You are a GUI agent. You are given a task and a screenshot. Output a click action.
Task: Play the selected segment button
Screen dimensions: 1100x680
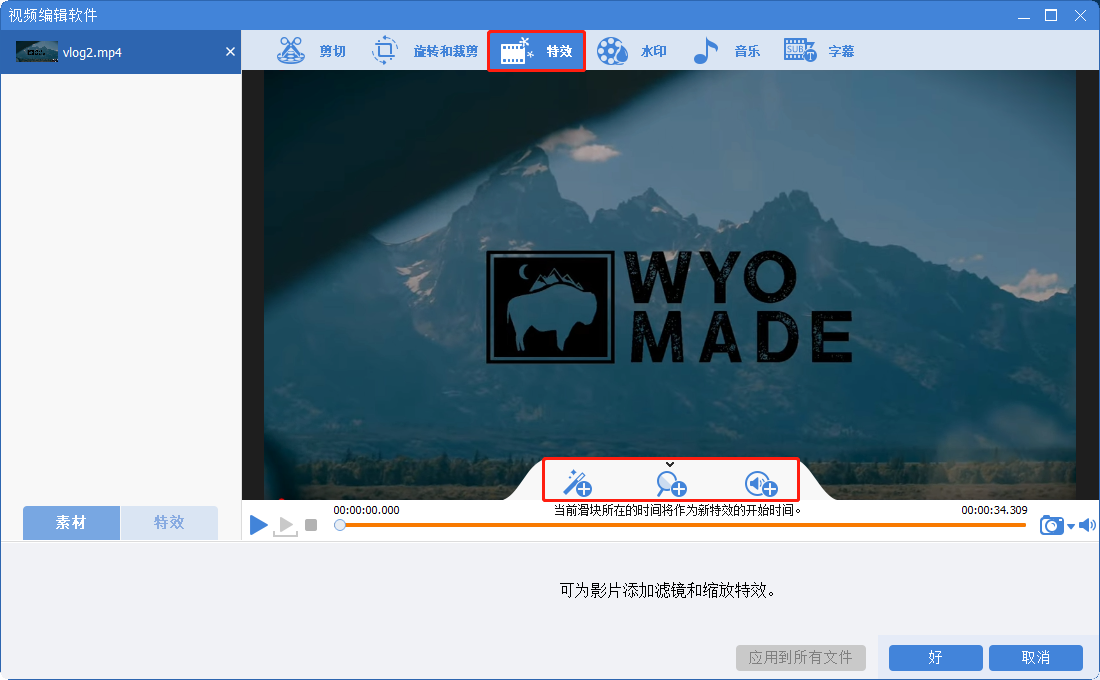pyautogui.click(x=286, y=526)
